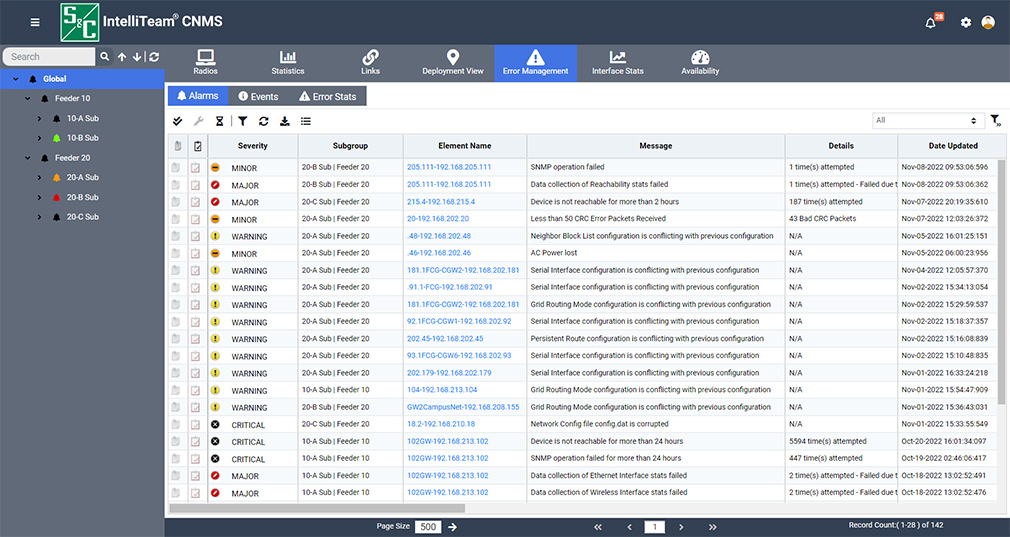Download the alarms list
The image size is (1010, 537).
pyautogui.click(x=284, y=121)
